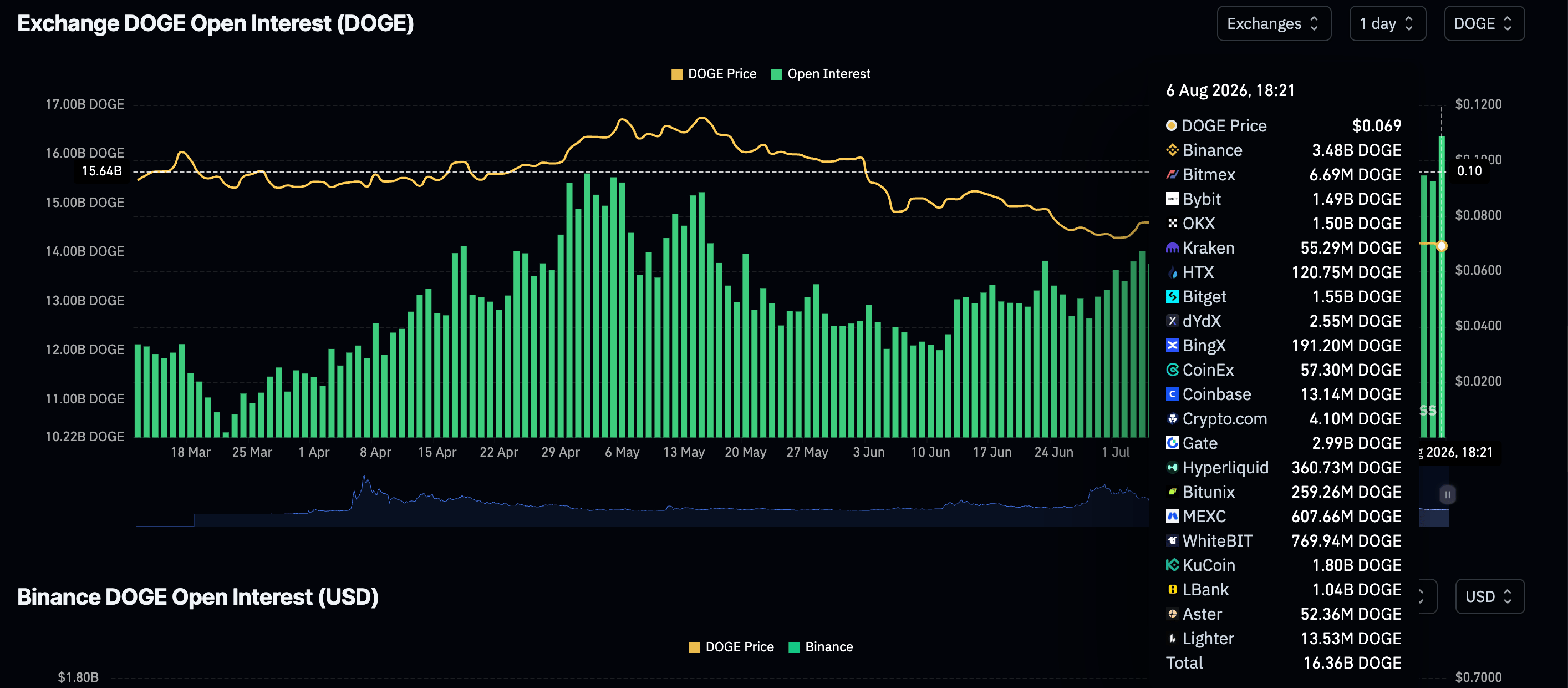Click the LBank exchange icon
Image resolution: width=1568 pixels, height=688 pixels.
click(1172, 589)
